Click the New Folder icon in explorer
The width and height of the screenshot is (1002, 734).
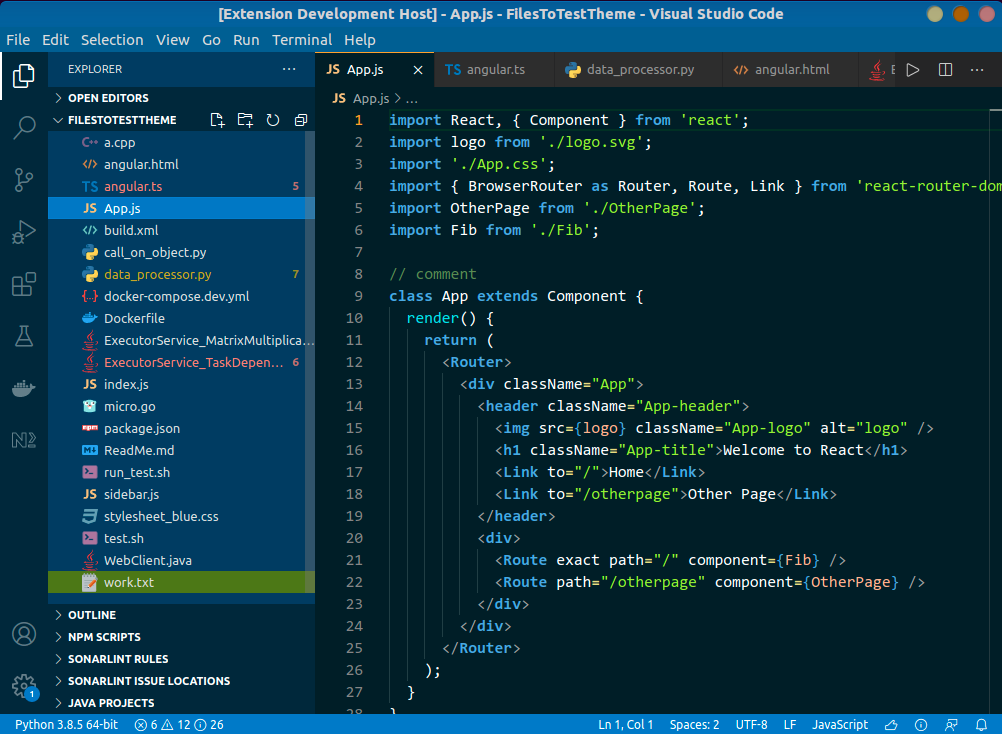pyautogui.click(x=245, y=120)
